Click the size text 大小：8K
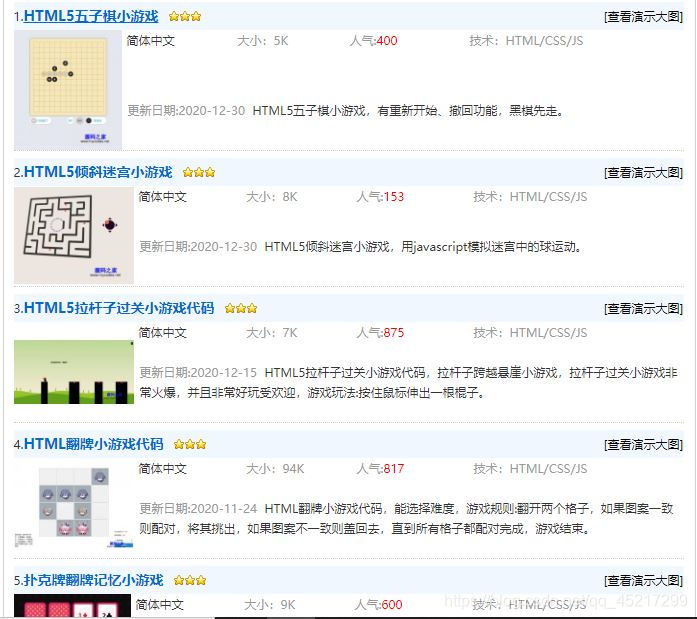 [x=272, y=197]
